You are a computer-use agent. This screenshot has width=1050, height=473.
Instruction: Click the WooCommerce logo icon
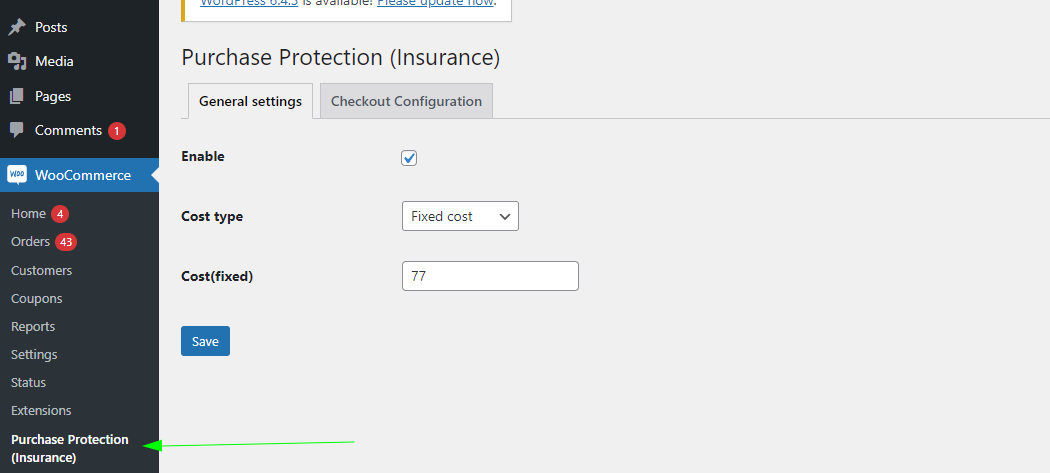click(x=17, y=174)
